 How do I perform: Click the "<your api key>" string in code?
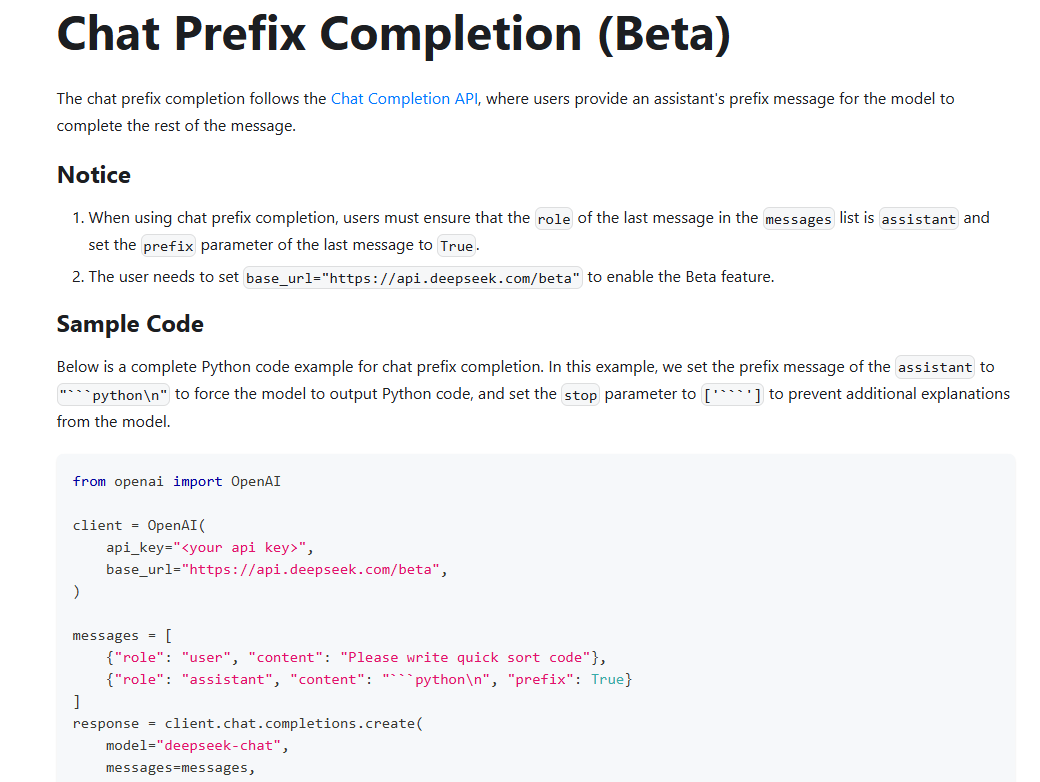point(244,548)
